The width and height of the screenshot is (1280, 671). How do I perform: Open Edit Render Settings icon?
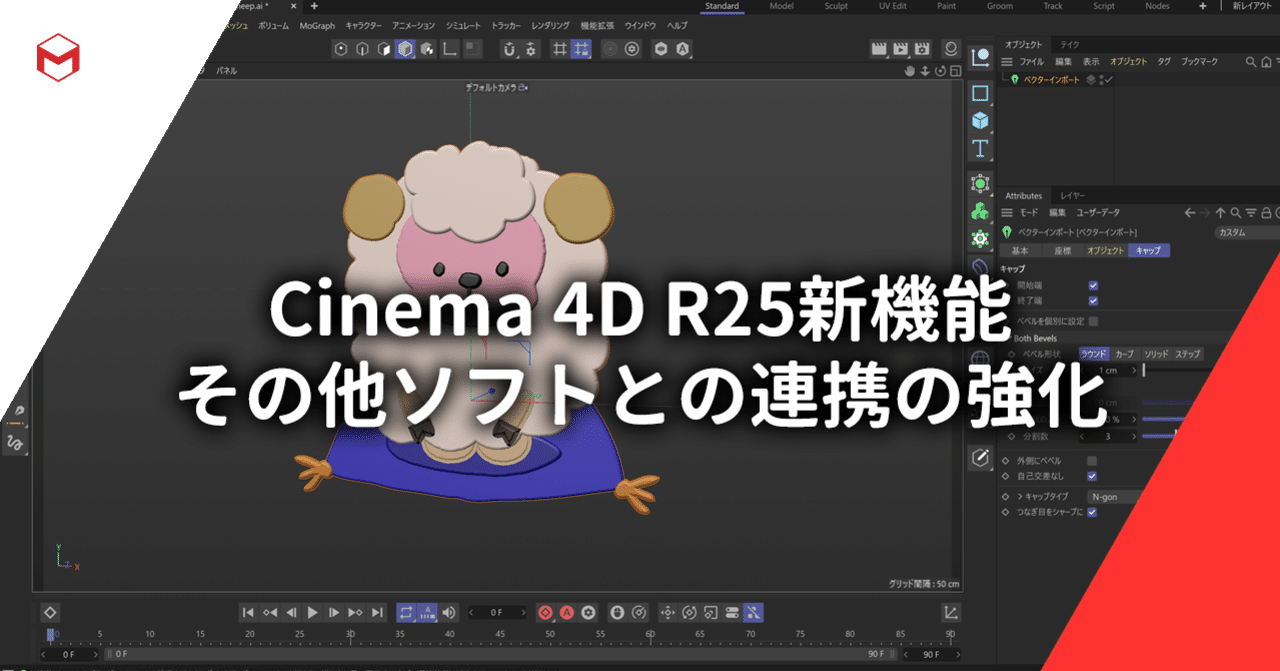click(x=922, y=48)
